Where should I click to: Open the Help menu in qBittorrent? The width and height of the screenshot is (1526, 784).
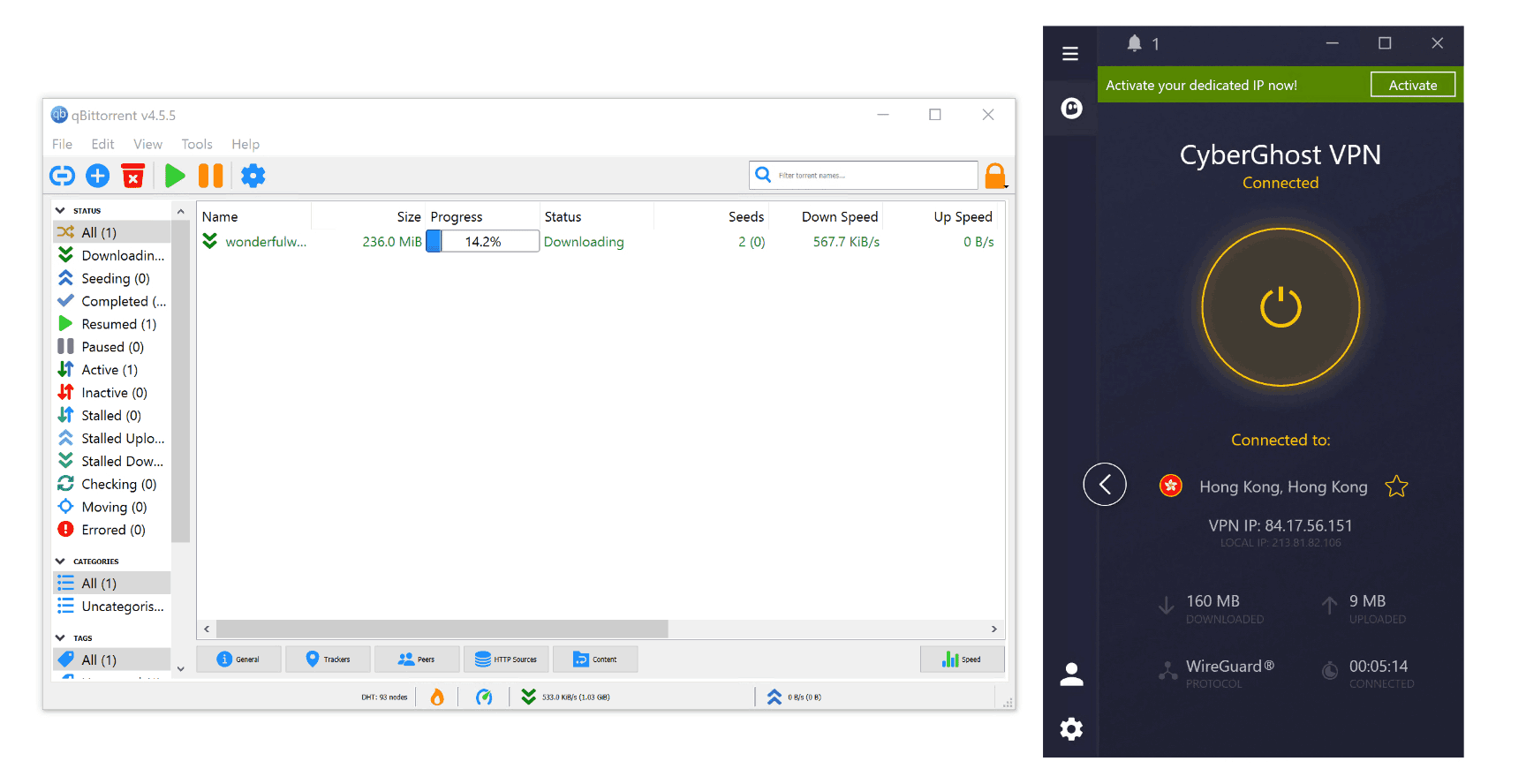click(x=246, y=144)
